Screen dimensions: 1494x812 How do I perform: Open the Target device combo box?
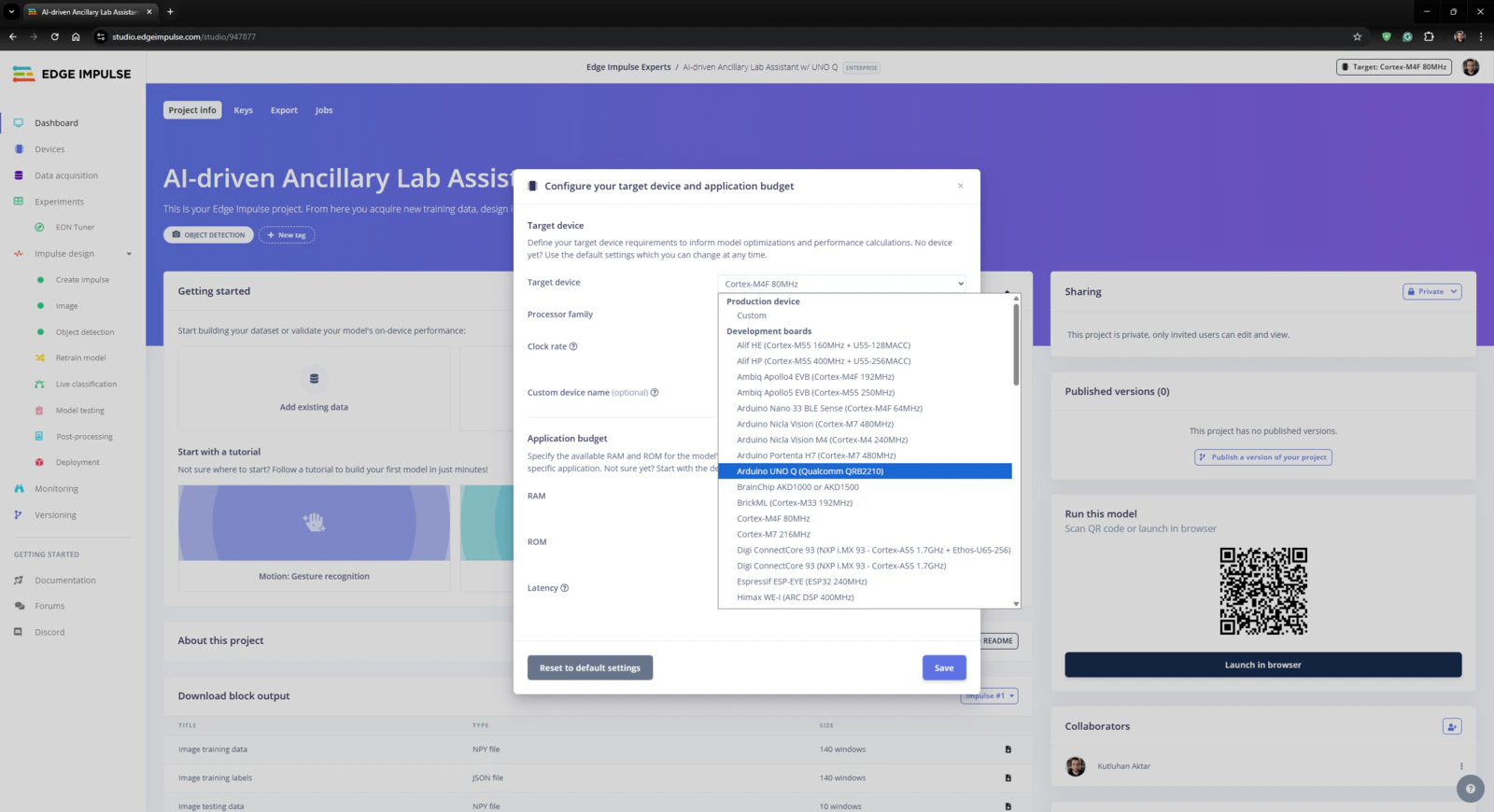tap(842, 284)
